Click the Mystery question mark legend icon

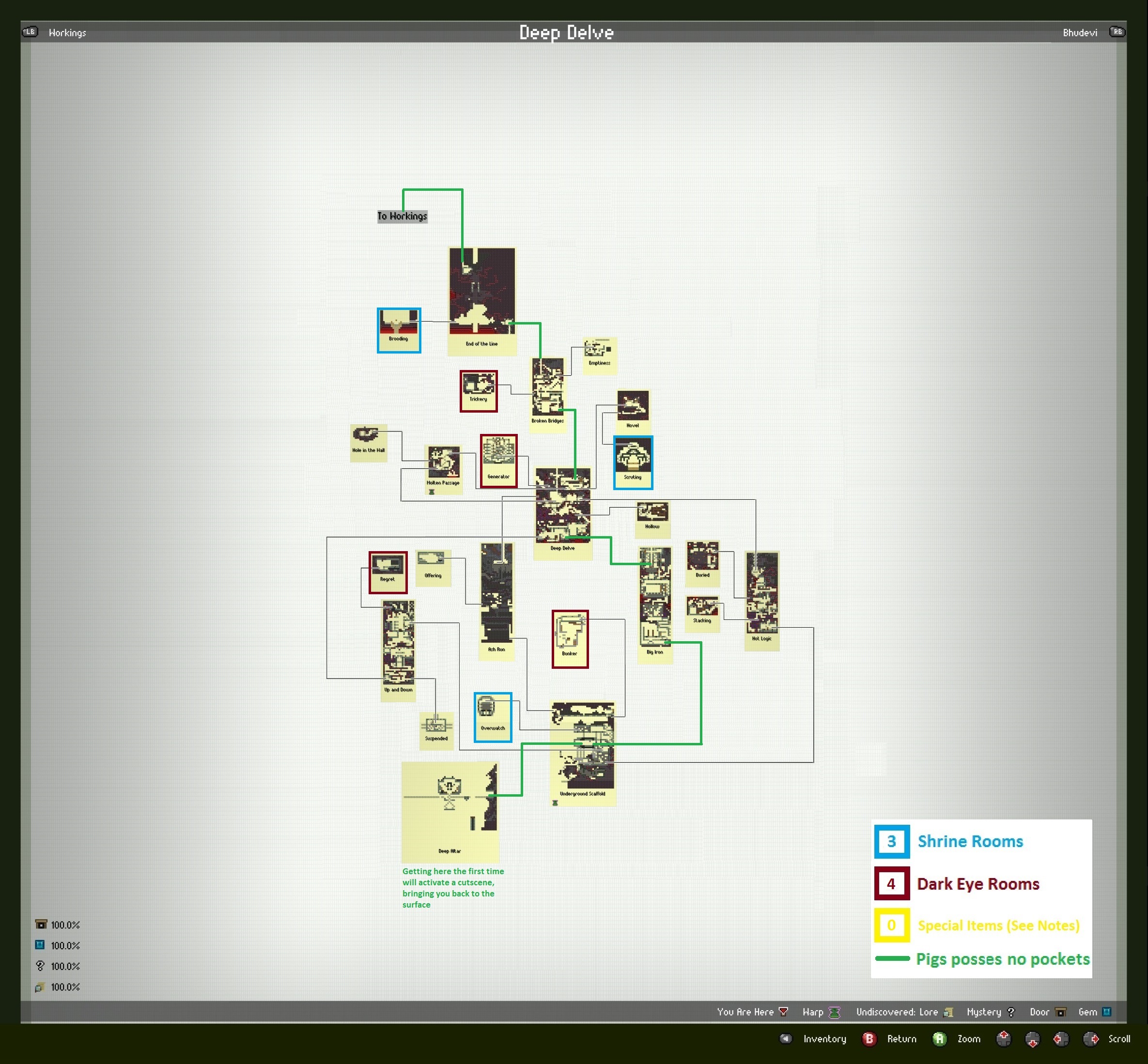coord(1011,1012)
